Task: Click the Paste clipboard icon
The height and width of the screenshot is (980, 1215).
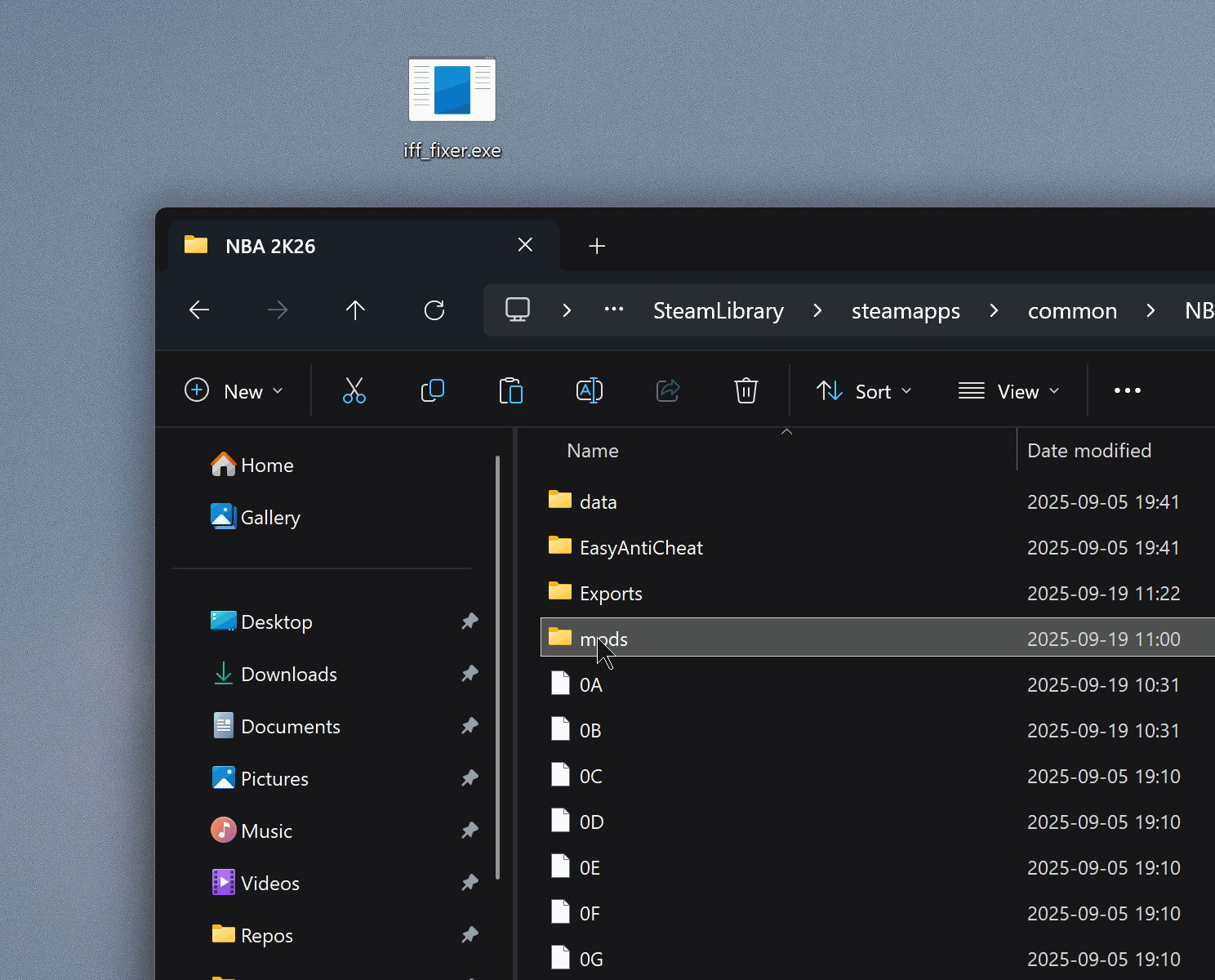Action: (510, 390)
